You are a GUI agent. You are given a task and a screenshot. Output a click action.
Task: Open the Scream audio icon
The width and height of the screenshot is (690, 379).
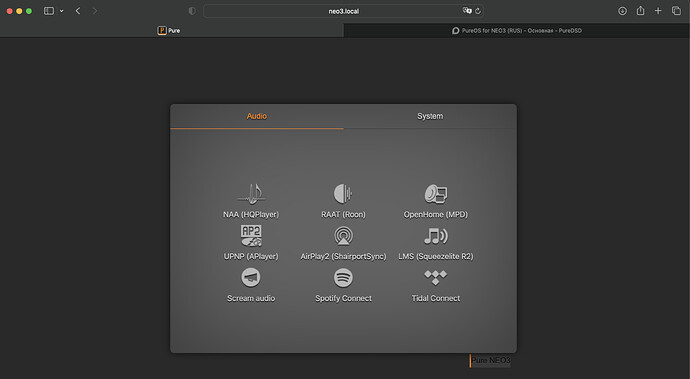point(251,277)
